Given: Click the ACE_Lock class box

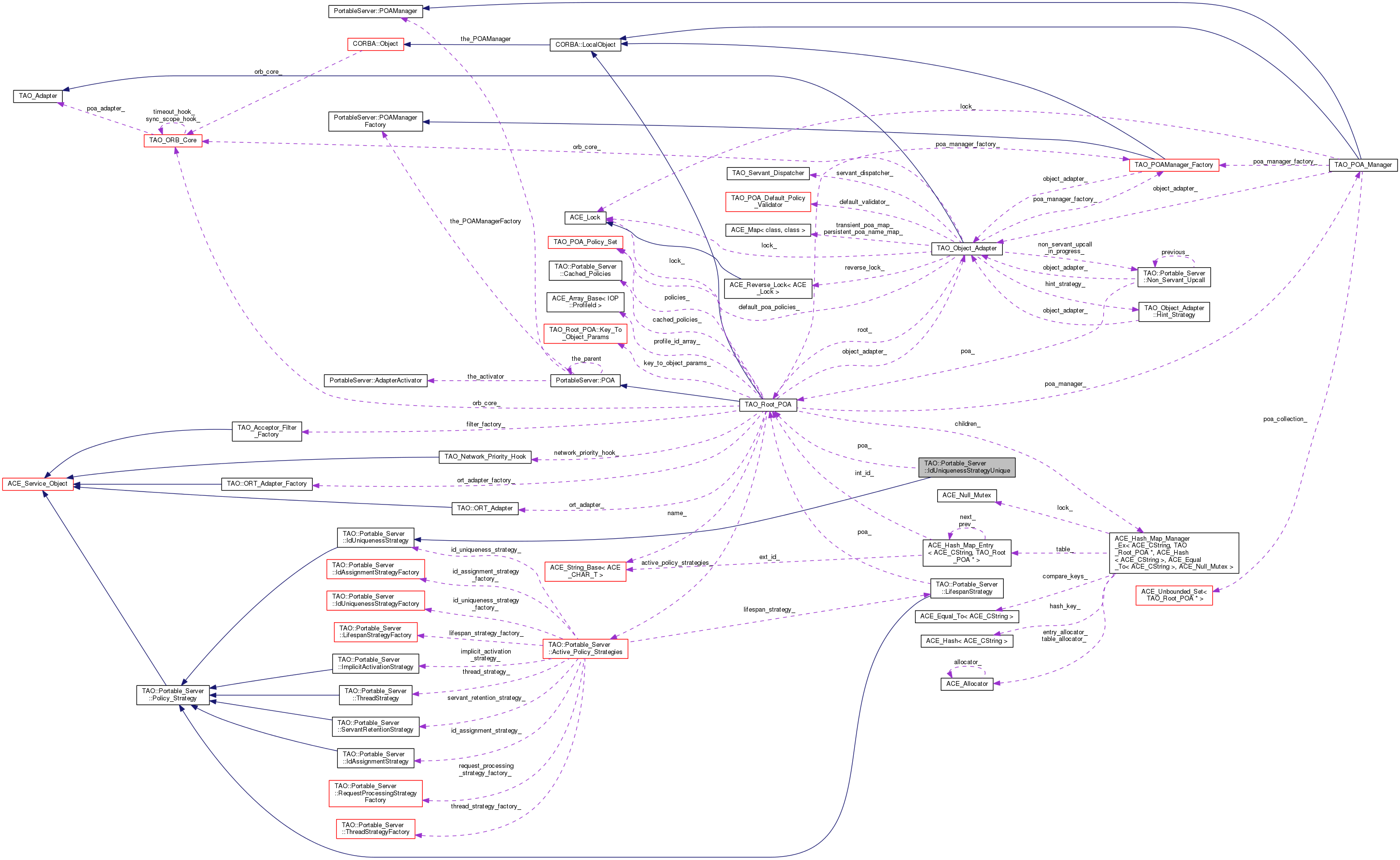Looking at the screenshot, I should click(585, 217).
